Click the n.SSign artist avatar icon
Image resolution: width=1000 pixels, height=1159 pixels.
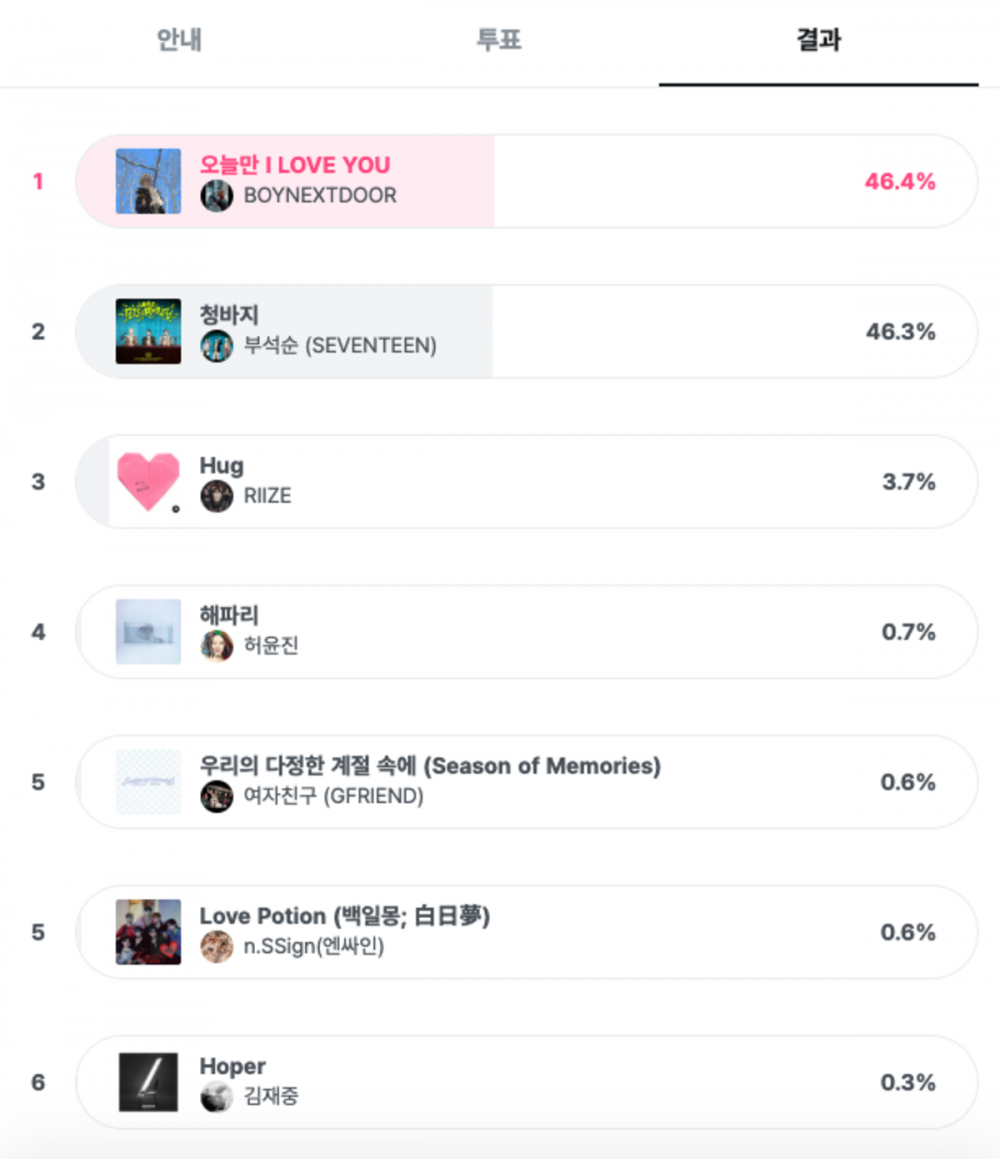coord(217,946)
